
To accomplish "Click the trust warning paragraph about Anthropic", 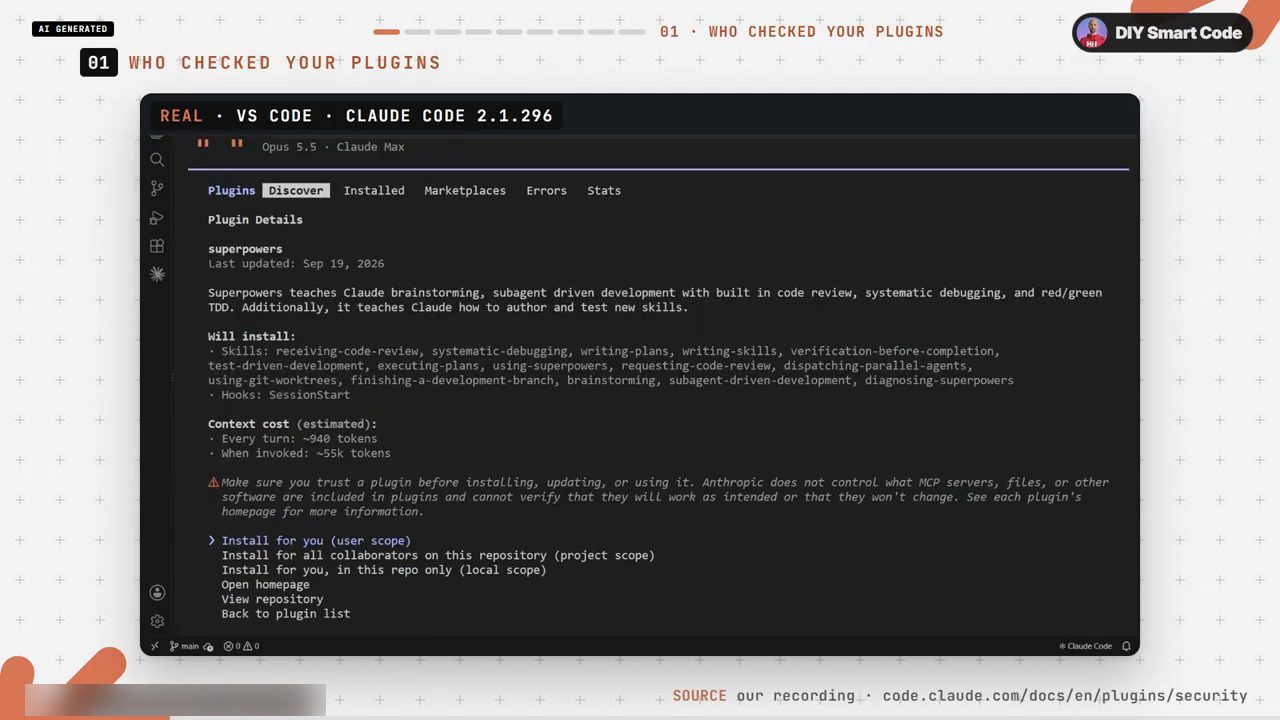I will [658, 497].
